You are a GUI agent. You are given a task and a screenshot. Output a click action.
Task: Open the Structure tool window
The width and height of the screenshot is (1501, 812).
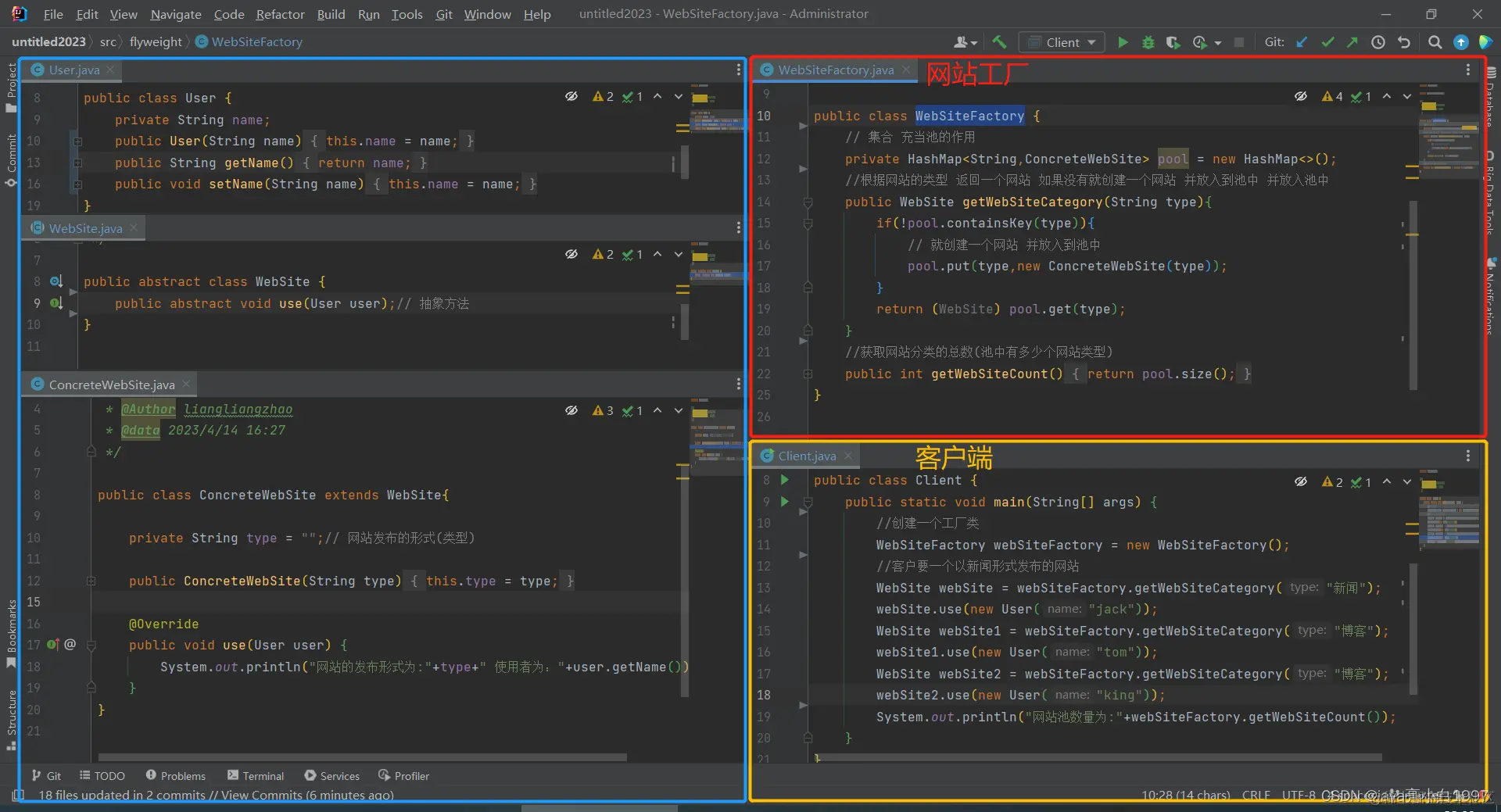(11, 721)
